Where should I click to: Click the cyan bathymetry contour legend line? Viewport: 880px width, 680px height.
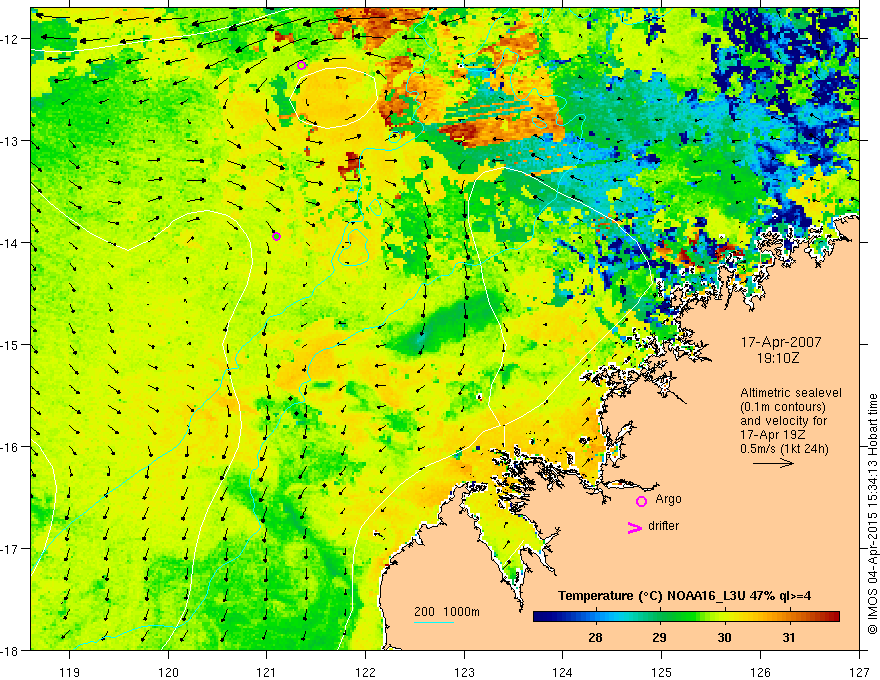434,622
